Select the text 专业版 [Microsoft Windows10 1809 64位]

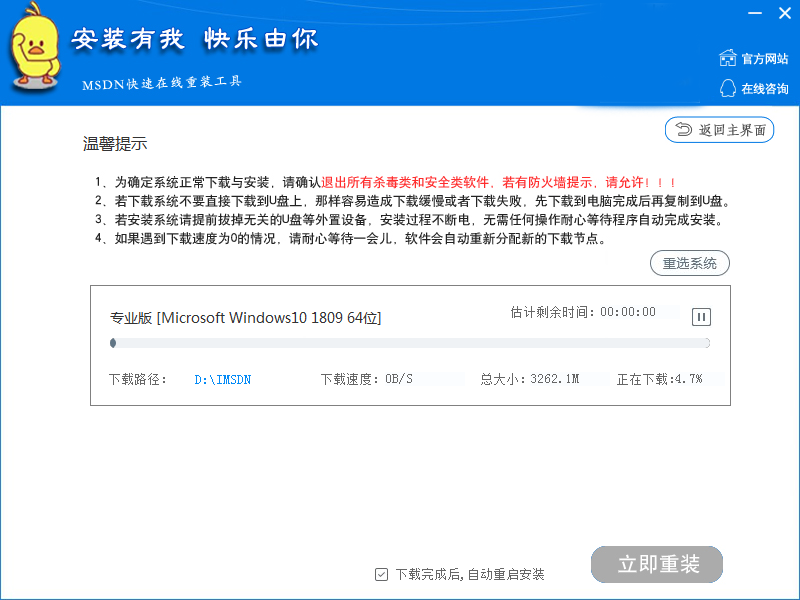coord(245,318)
